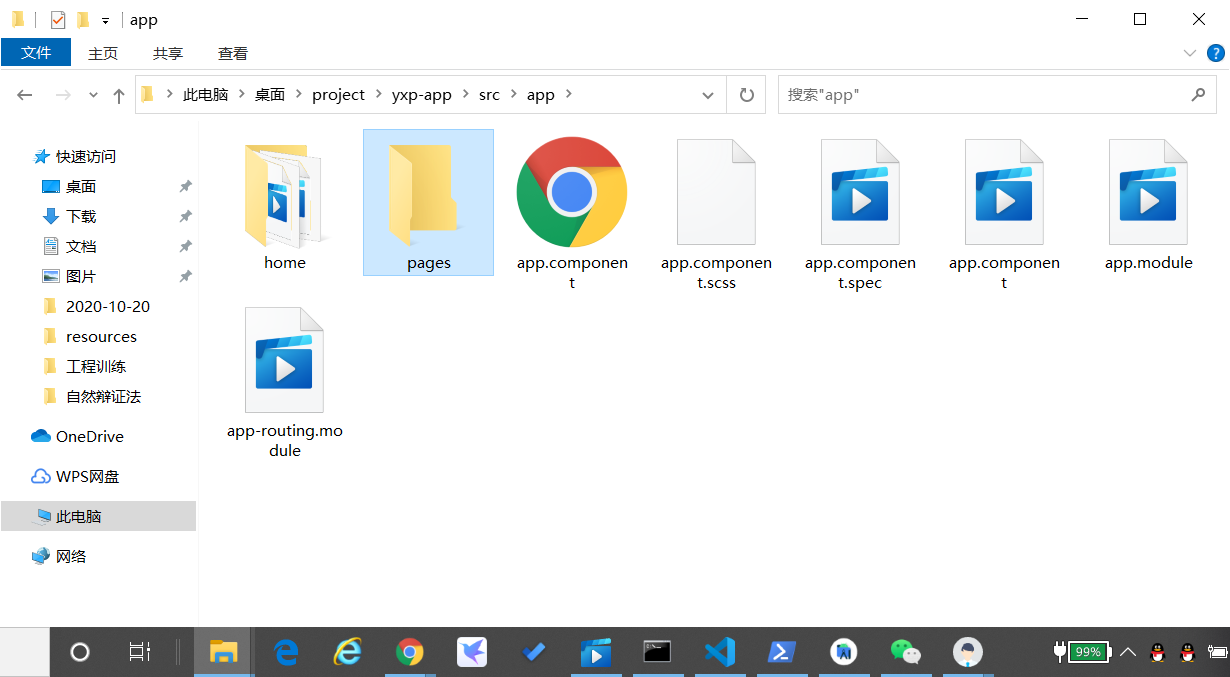Select 快速访问 in the navigation pane

[x=86, y=156]
